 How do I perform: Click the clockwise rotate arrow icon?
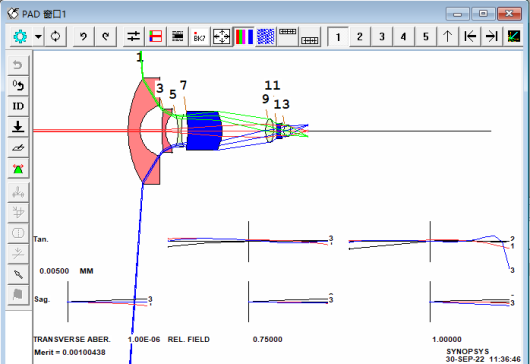[x=105, y=36]
